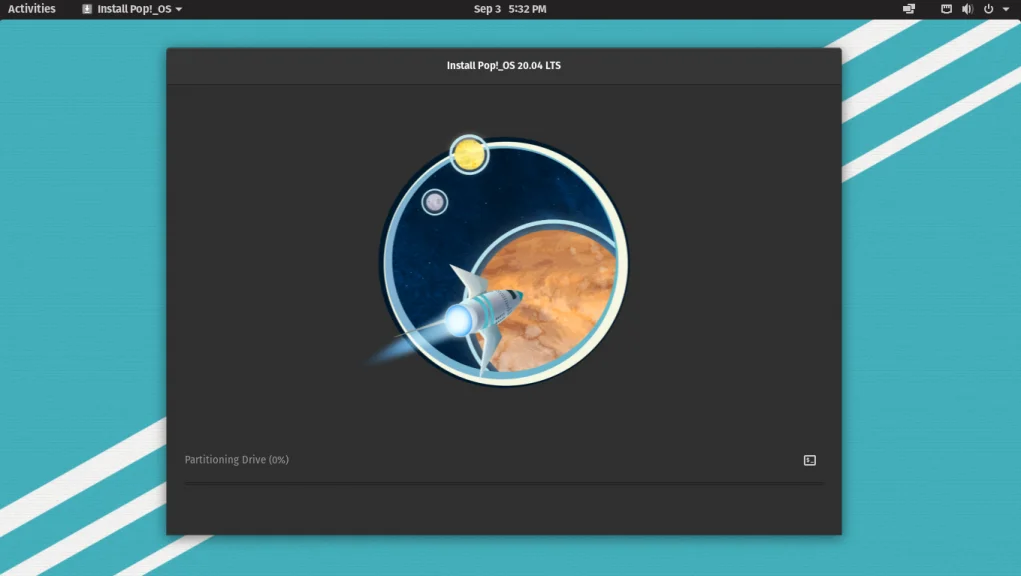Expand the system menu arrow
This screenshot has width=1021, height=576.
click(x=1005, y=9)
